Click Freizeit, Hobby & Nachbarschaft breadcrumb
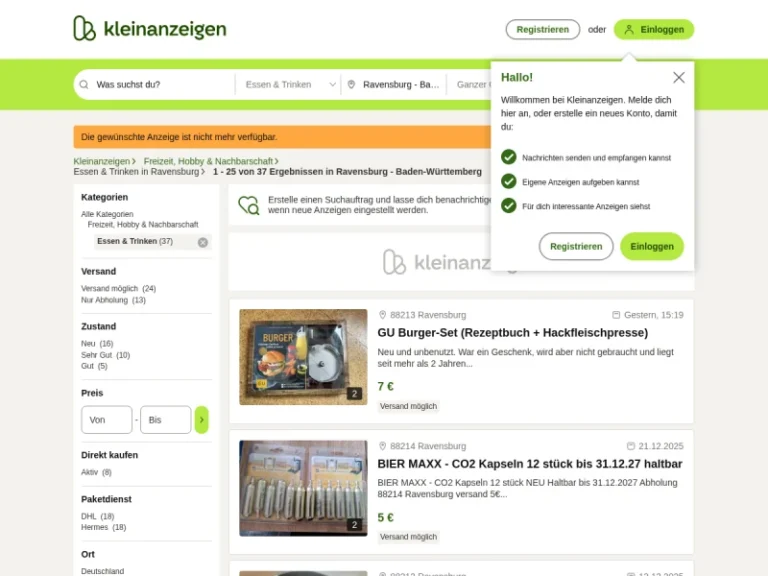The width and height of the screenshot is (768, 576). [x=208, y=161]
